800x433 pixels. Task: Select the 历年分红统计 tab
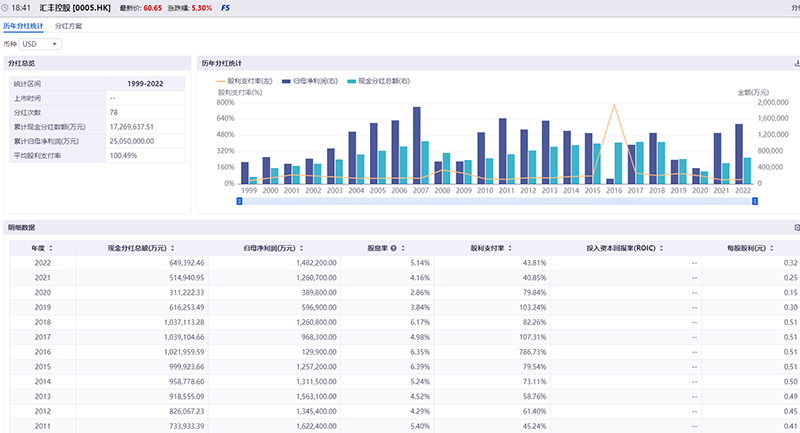tap(24, 25)
